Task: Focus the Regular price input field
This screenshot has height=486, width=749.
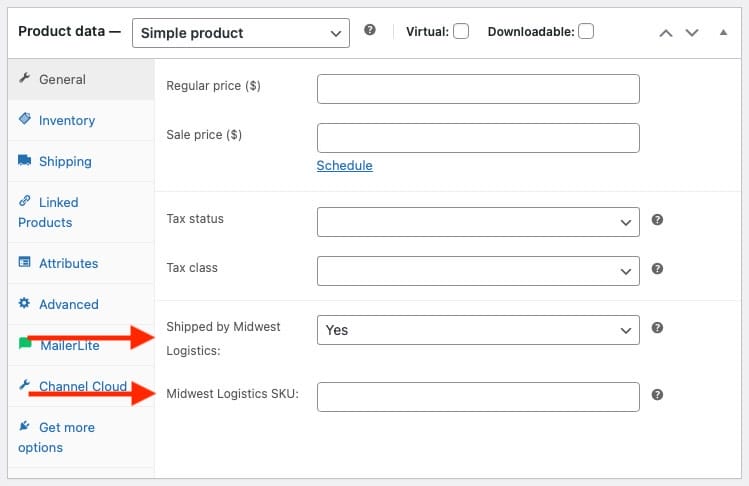Action: click(x=478, y=89)
